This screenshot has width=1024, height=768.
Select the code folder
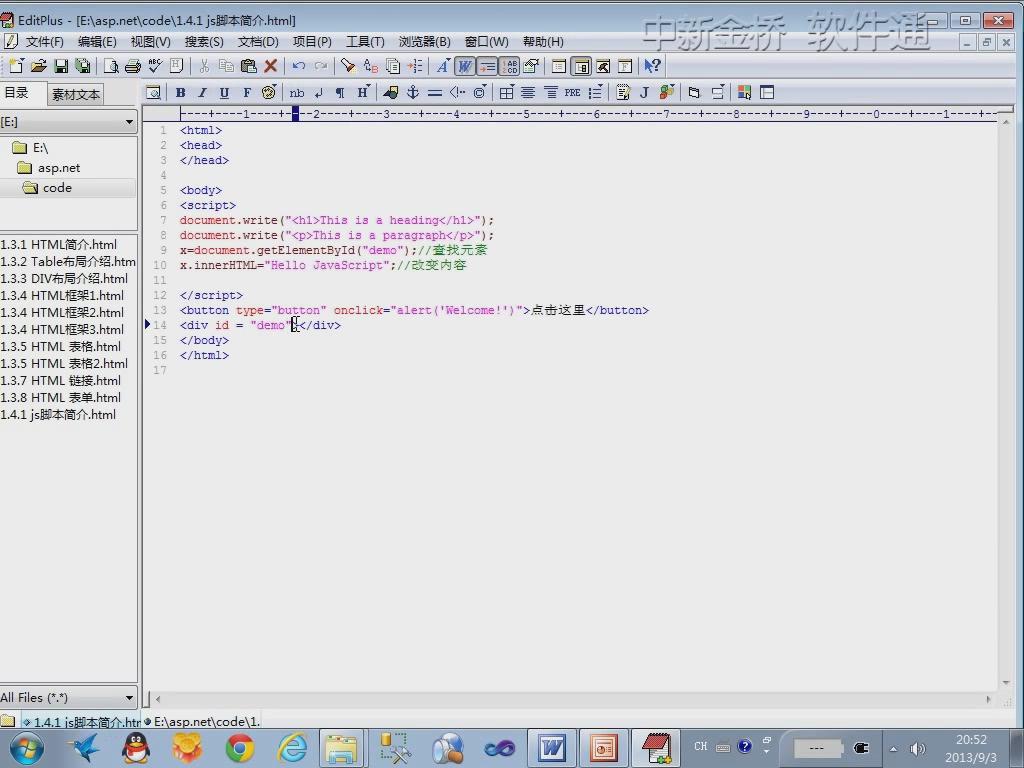(x=57, y=188)
